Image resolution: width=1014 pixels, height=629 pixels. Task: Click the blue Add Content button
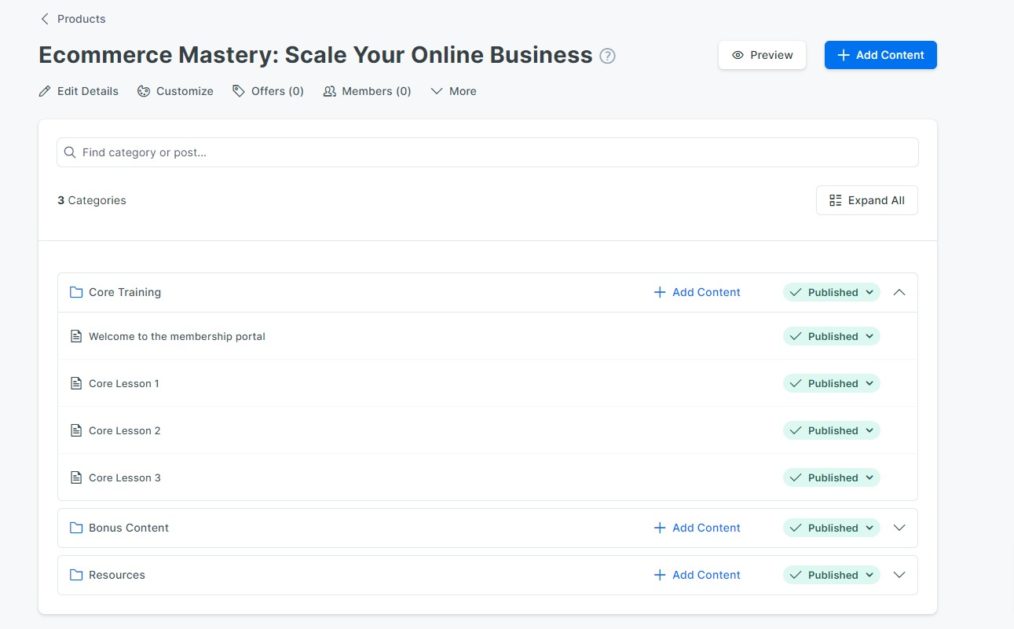pyautogui.click(x=880, y=55)
